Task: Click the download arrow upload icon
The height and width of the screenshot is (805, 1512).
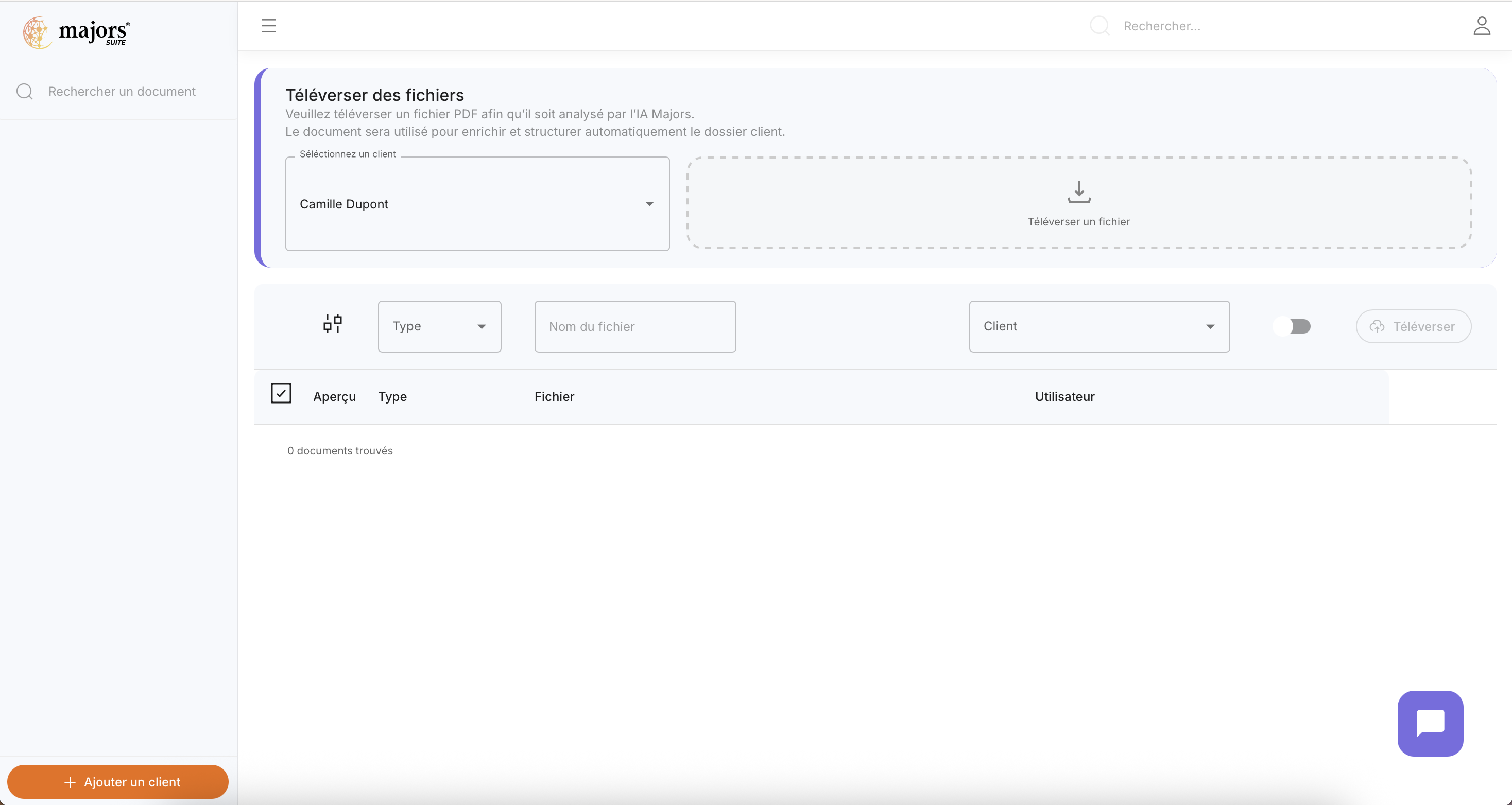Action: coord(1078,192)
